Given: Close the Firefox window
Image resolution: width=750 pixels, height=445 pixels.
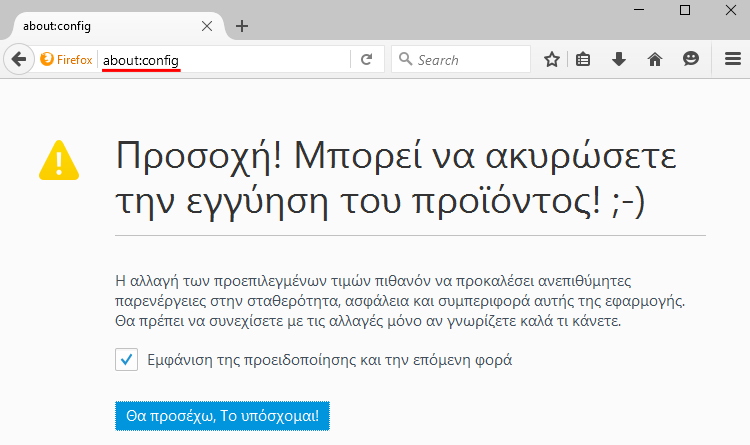Looking at the screenshot, I should [x=730, y=10].
